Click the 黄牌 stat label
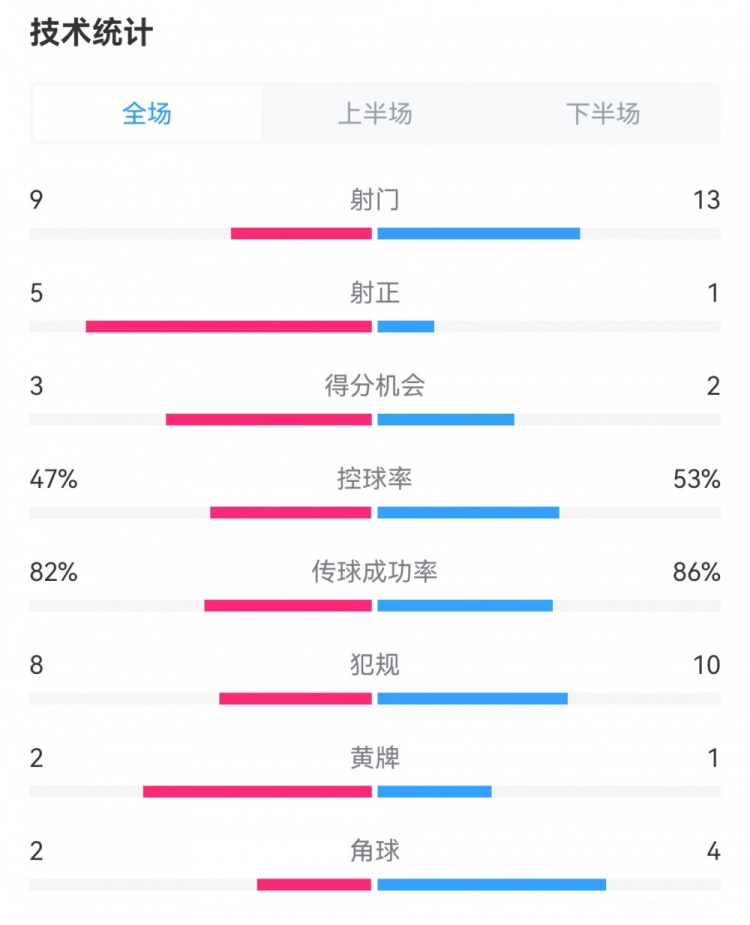Image resolution: width=750 pixels, height=925 pixels. [x=375, y=757]
